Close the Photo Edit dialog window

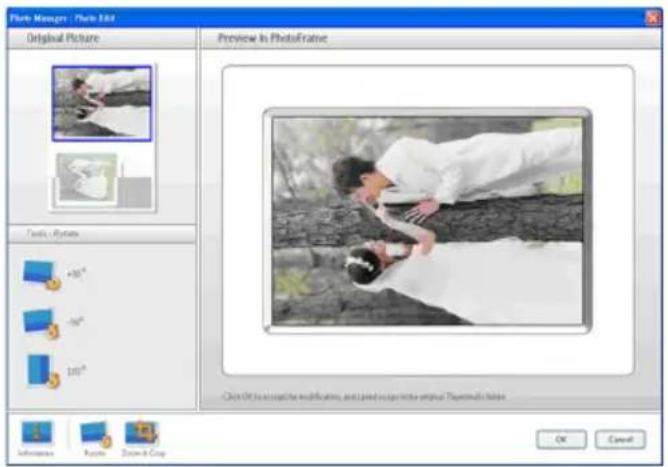[x=653, y=17]
